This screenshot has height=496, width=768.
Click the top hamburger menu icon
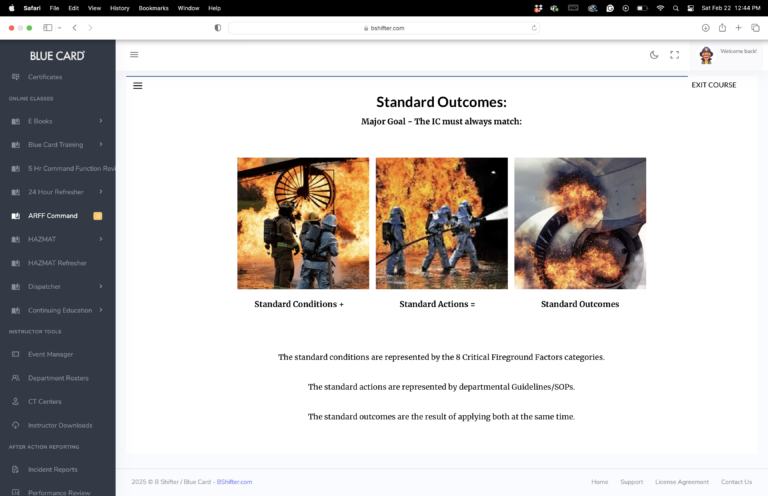pos(134,55)
